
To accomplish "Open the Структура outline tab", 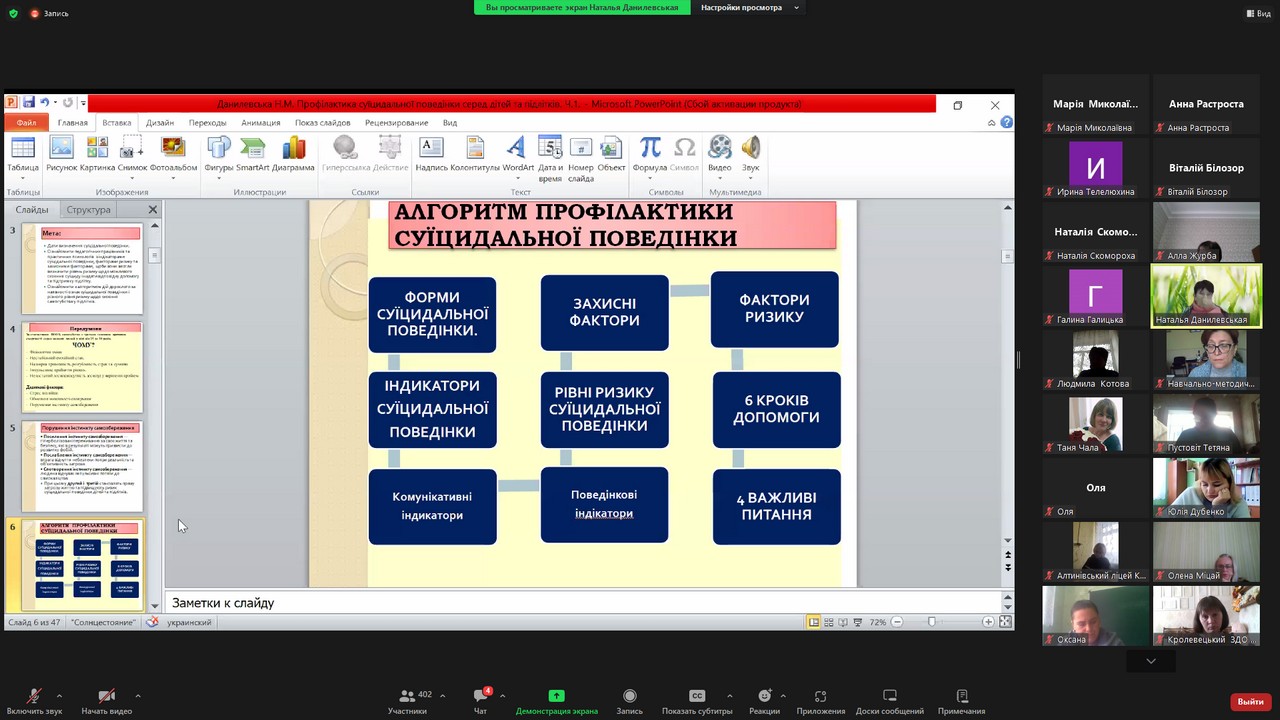I will 88,210.
